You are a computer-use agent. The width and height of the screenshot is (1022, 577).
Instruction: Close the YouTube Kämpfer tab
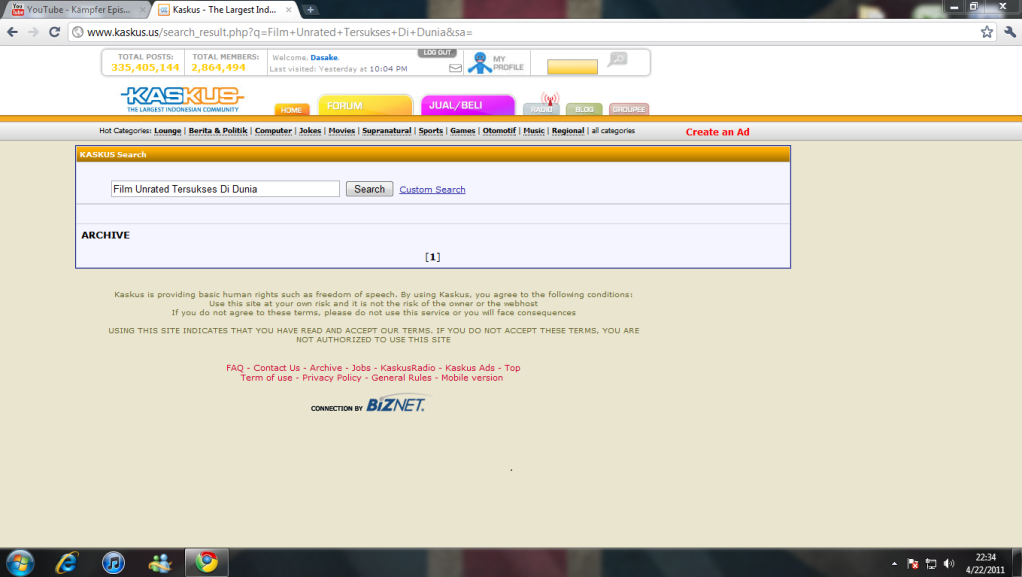pos(143,10)
